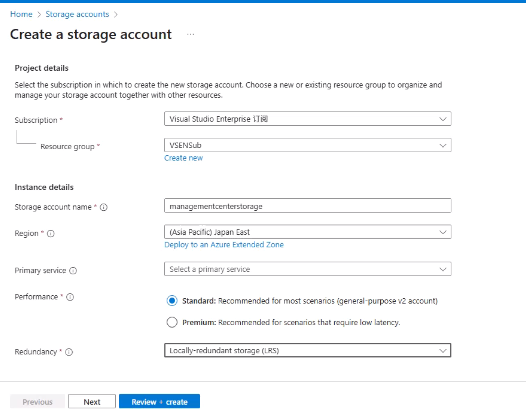The height and width of the screenshot is (416, 526).
Task: Click the Performance info icon
Action: coord(70,297)
